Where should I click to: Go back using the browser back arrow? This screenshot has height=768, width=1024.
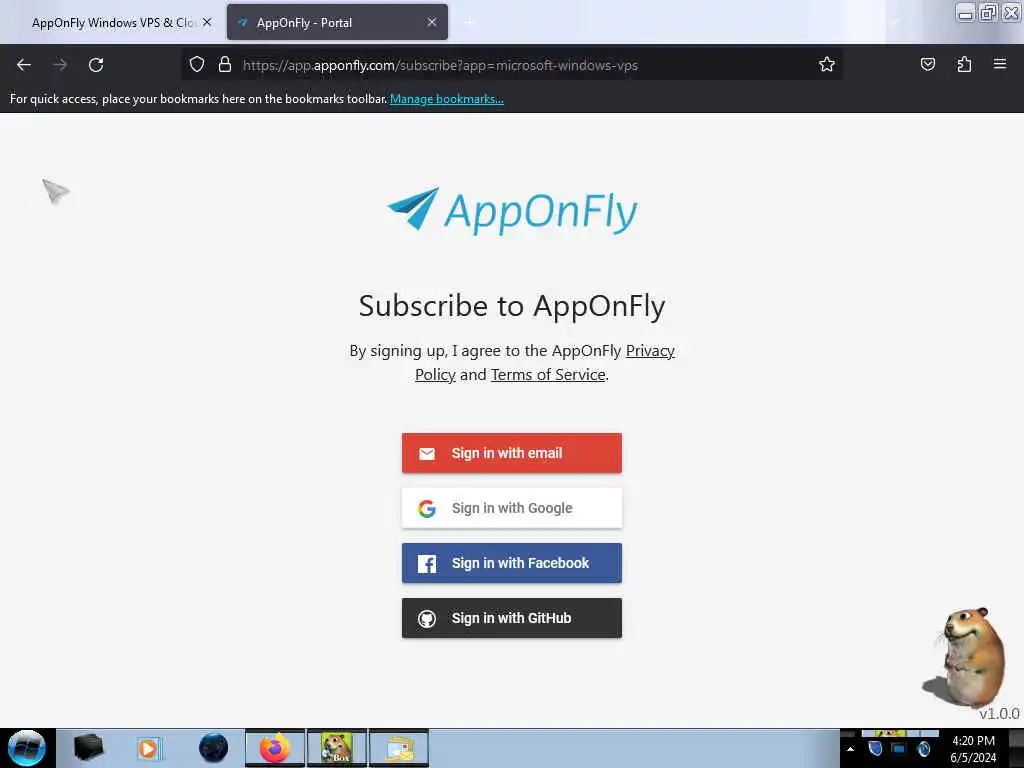click(x=24, y=65)
